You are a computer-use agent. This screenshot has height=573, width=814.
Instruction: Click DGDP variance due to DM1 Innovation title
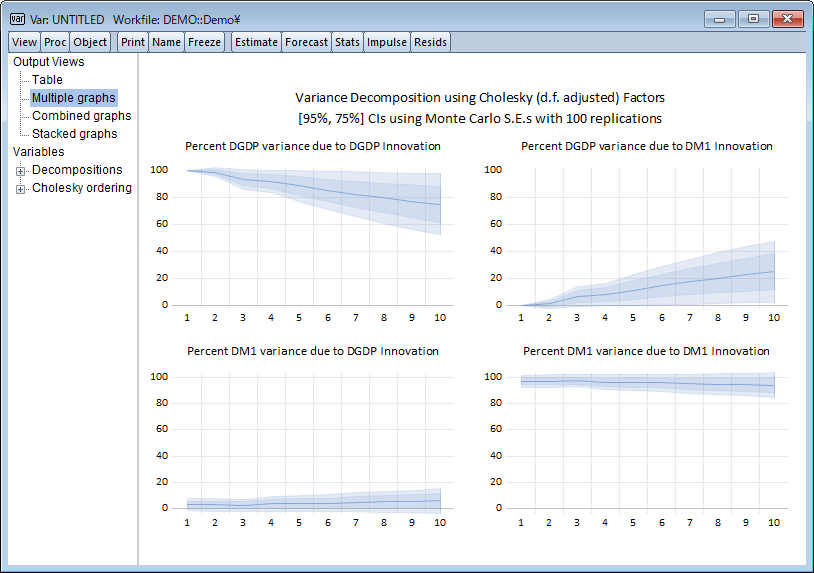pos(647,146)
